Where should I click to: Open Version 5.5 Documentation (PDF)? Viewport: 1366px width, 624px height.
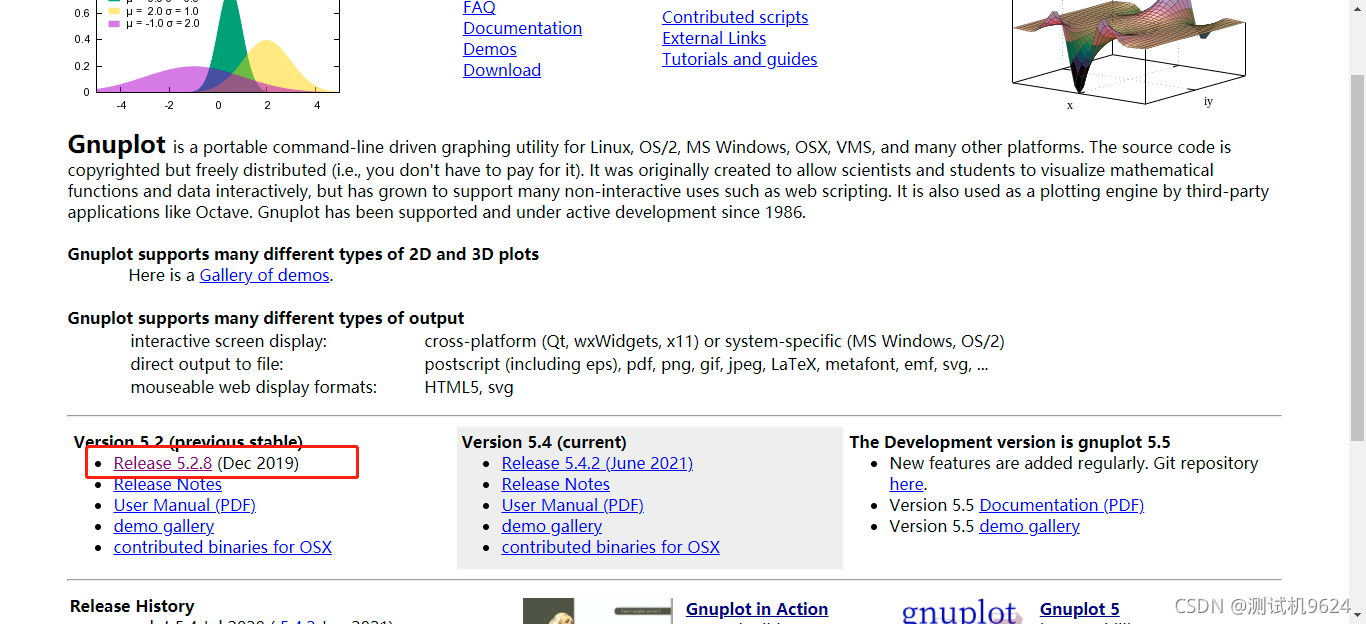[1061, 505]
